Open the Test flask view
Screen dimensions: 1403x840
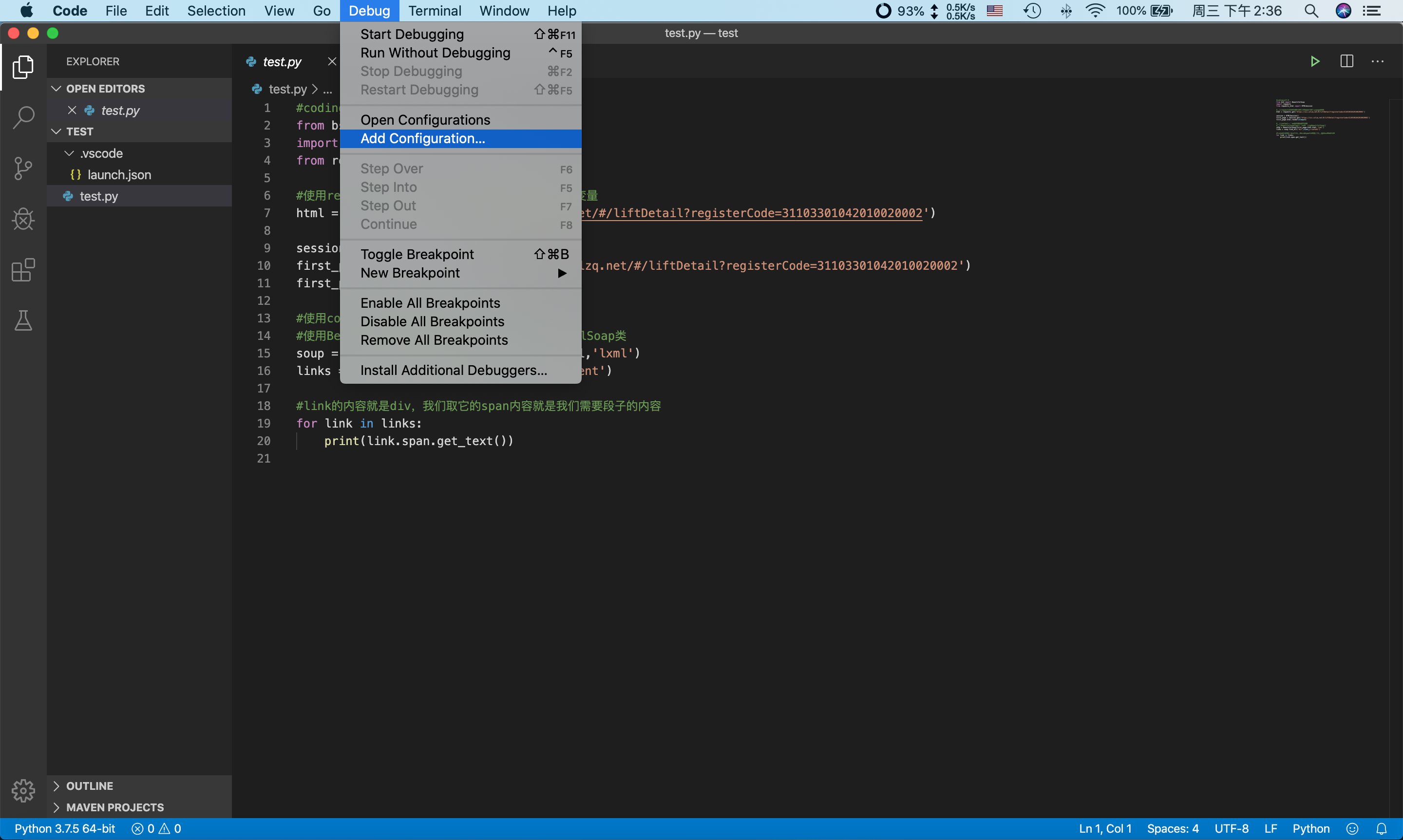[x=23, y=320]
